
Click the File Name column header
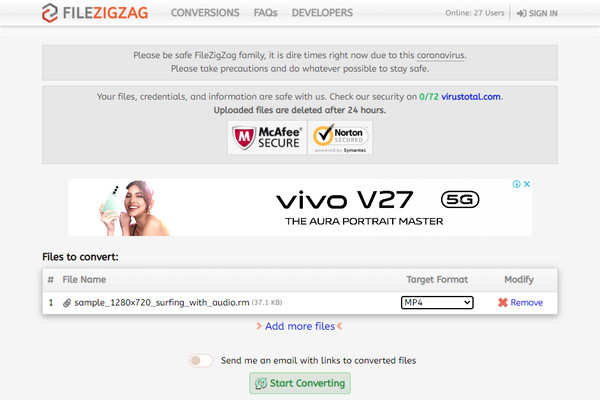(84, 279)
